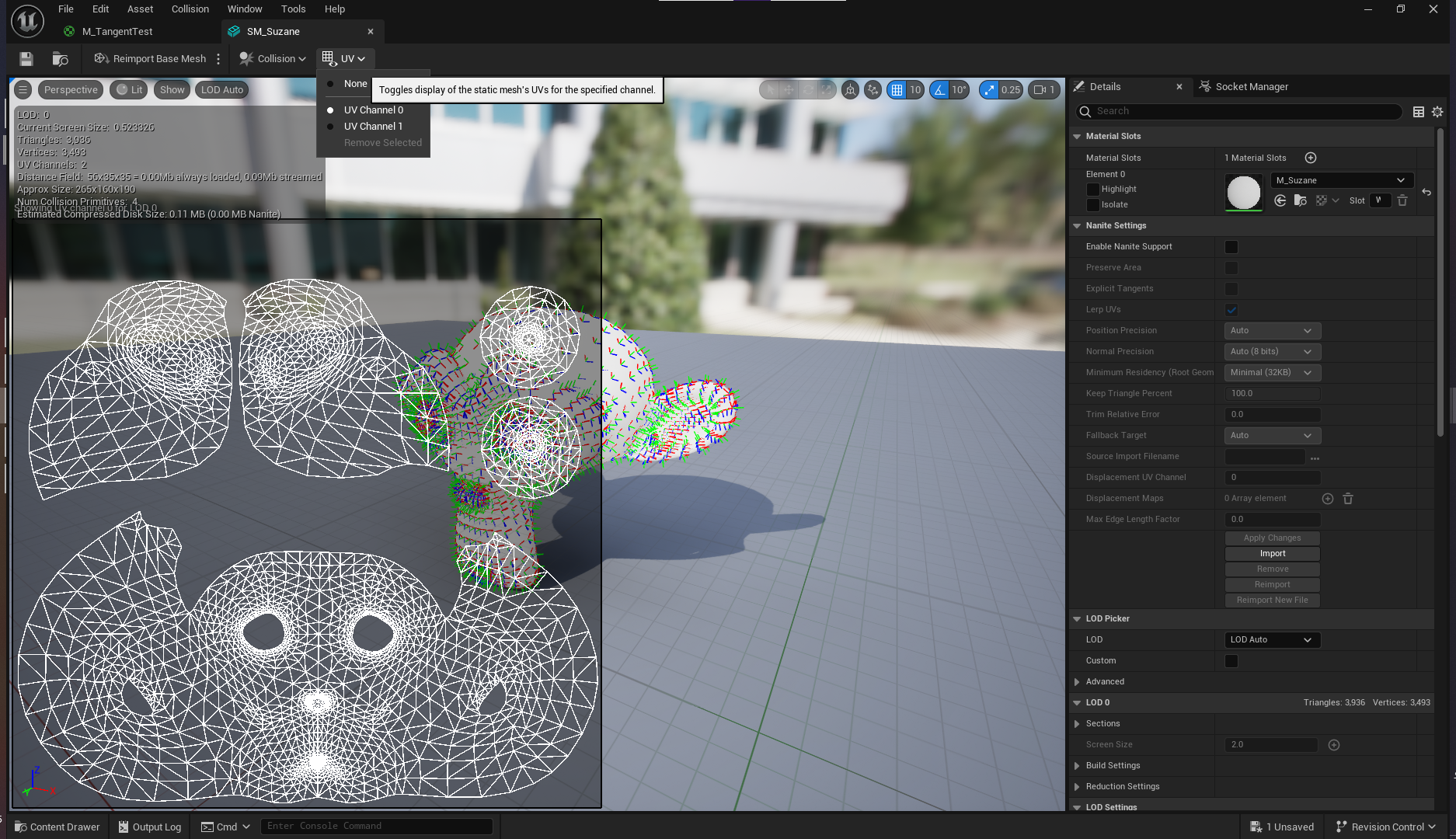Screen dimensions: 1456x839
Task: Open the Tools menu
Action: pyautogui.click(x=293, y=9)
